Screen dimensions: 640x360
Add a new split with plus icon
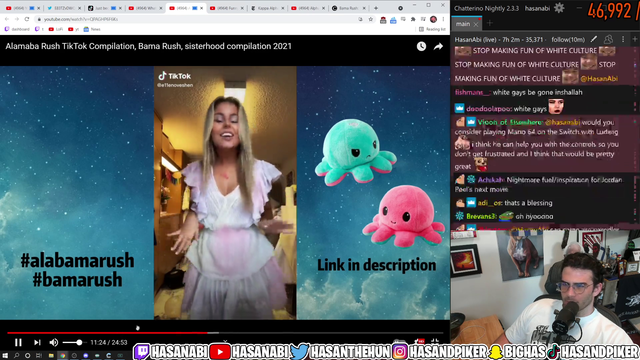point(635,39)
